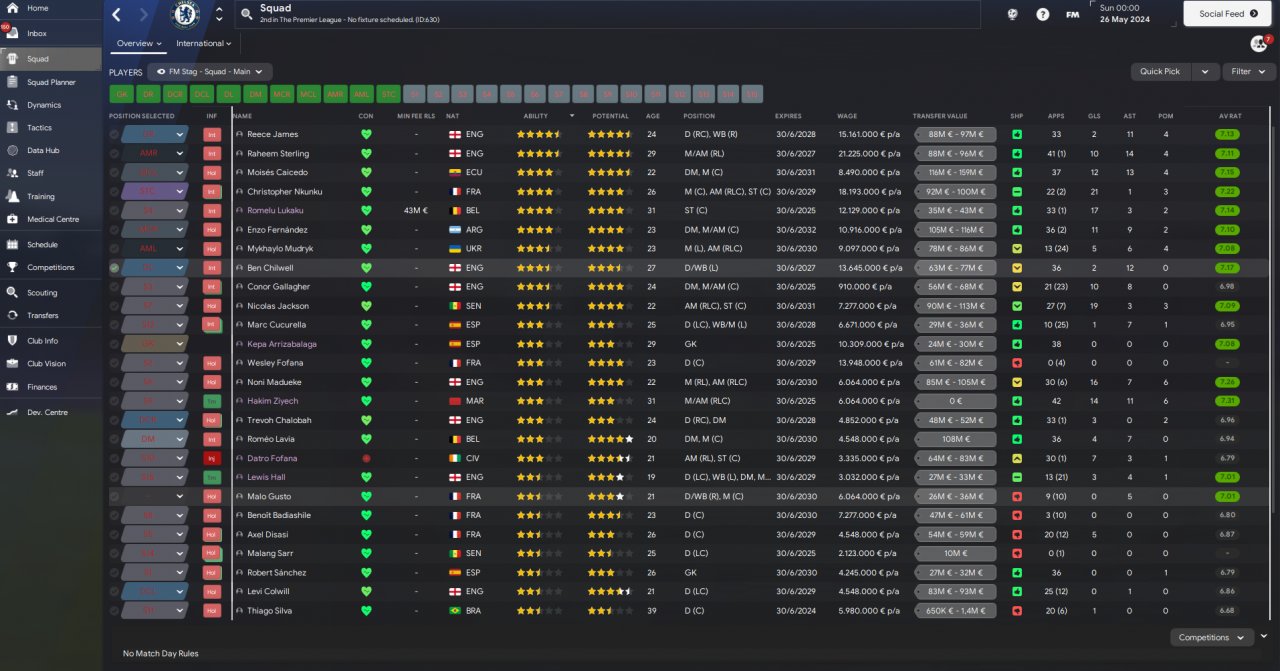Open Club Vision page
Screen dimensions: 1280x671
coord(50,364)
